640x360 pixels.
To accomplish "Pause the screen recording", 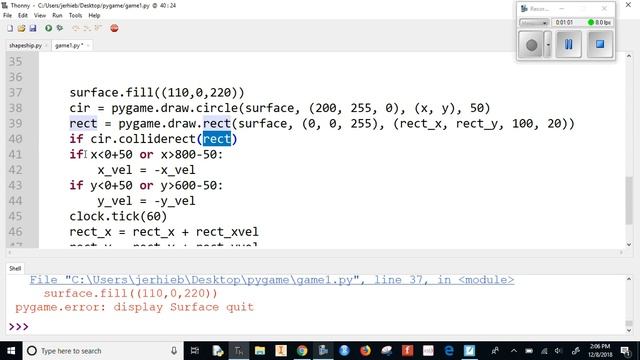I will pyautogui.click(x=568, y=44).
